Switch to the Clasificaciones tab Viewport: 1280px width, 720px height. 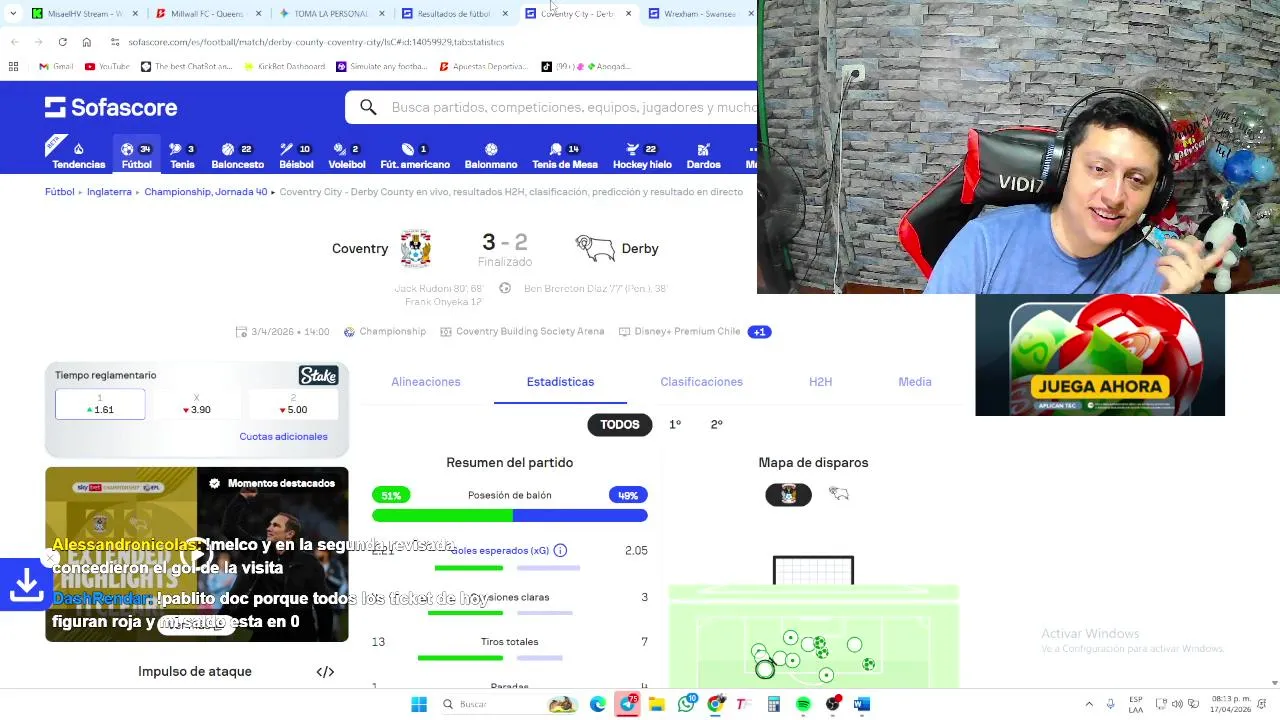pyautogui.click(x=701, y=382)
